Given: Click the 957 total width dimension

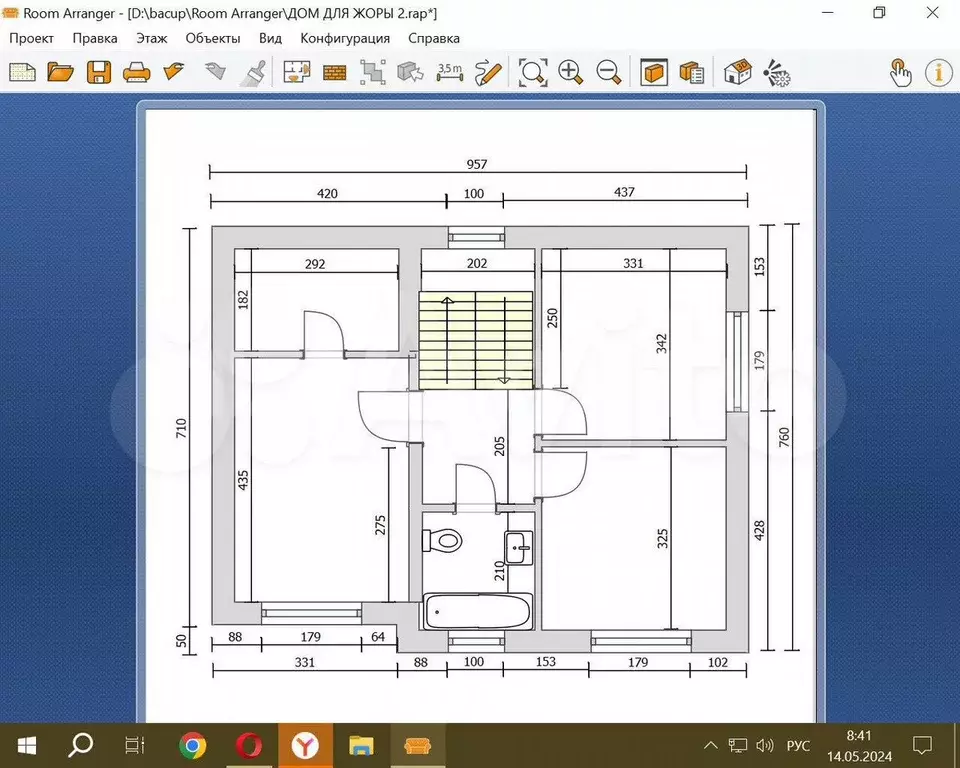Looking at the screenshot, I should coord(476,164).
